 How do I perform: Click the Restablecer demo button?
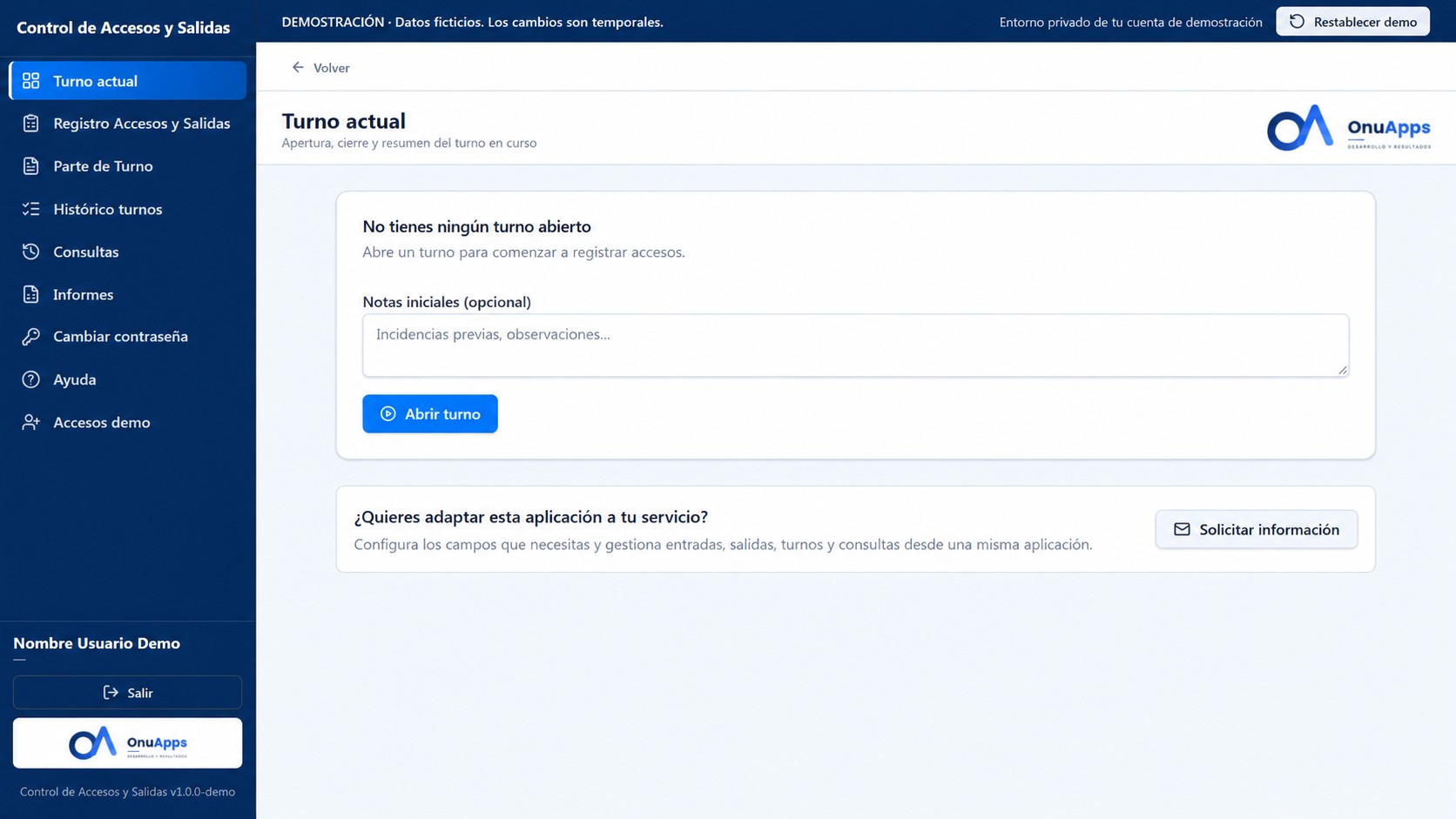pos(1352,22)
